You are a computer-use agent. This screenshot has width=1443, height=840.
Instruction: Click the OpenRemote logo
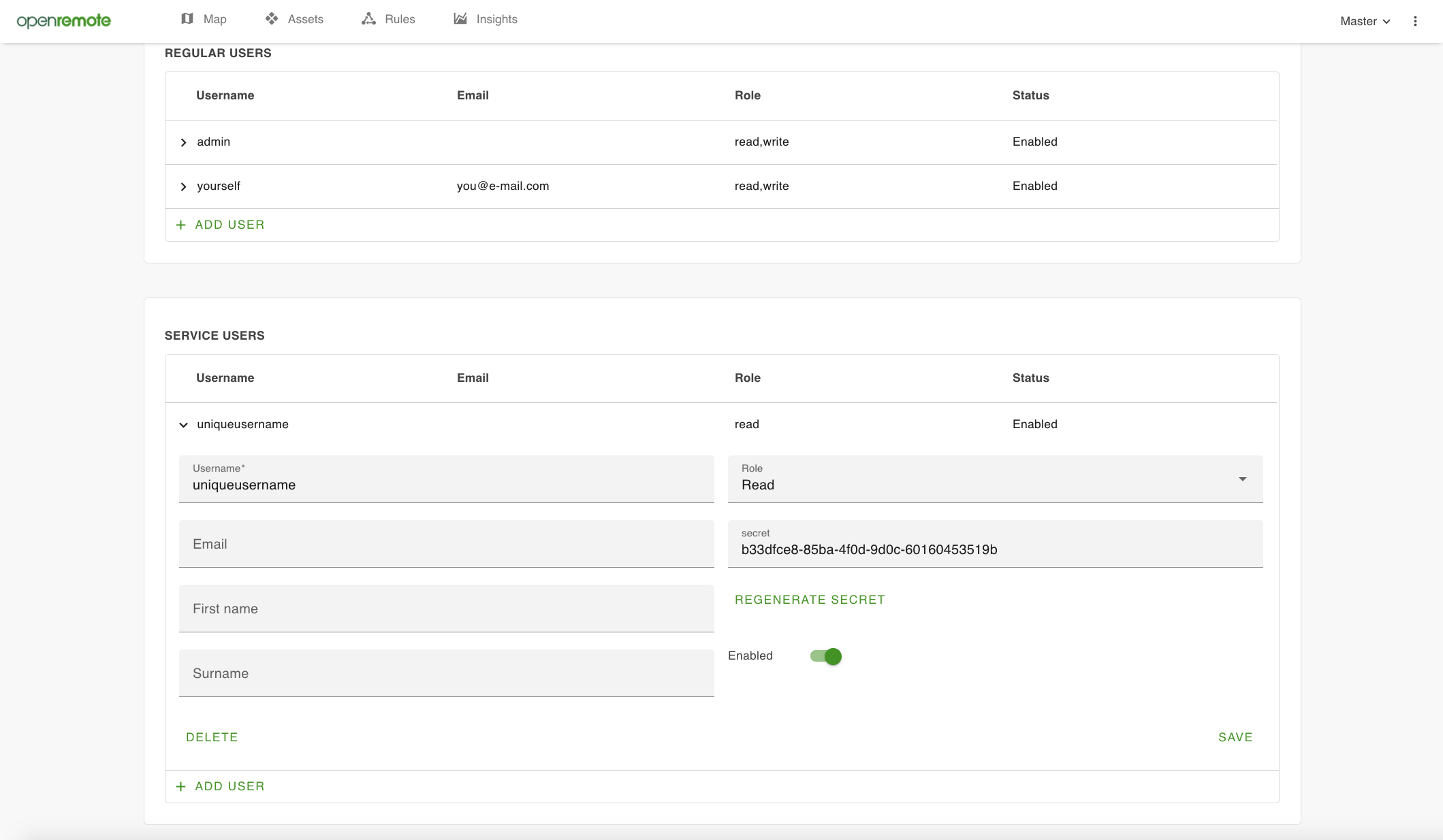(63, 20)
